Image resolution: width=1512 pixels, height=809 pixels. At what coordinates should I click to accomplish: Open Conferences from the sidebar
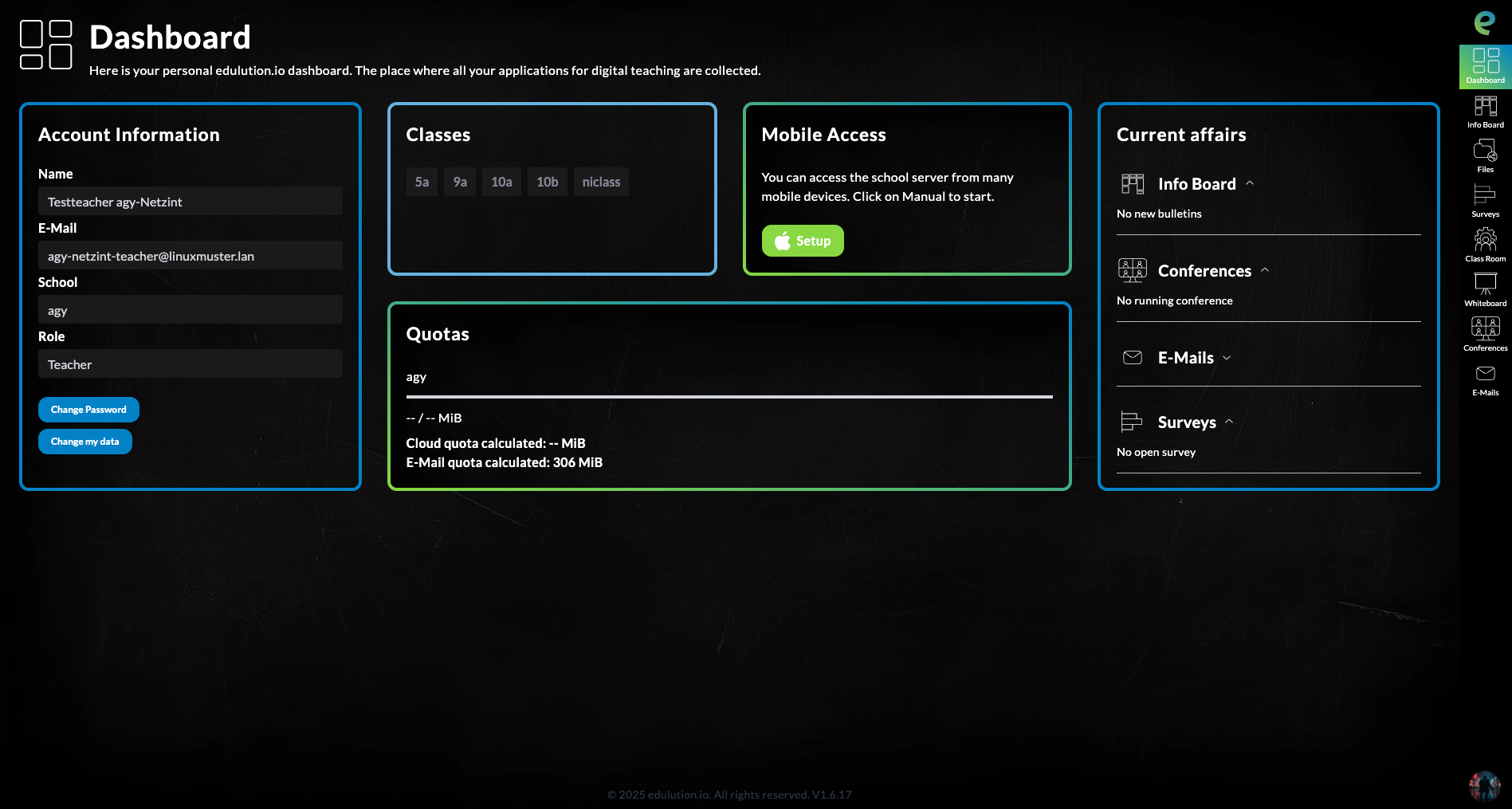1484,328
